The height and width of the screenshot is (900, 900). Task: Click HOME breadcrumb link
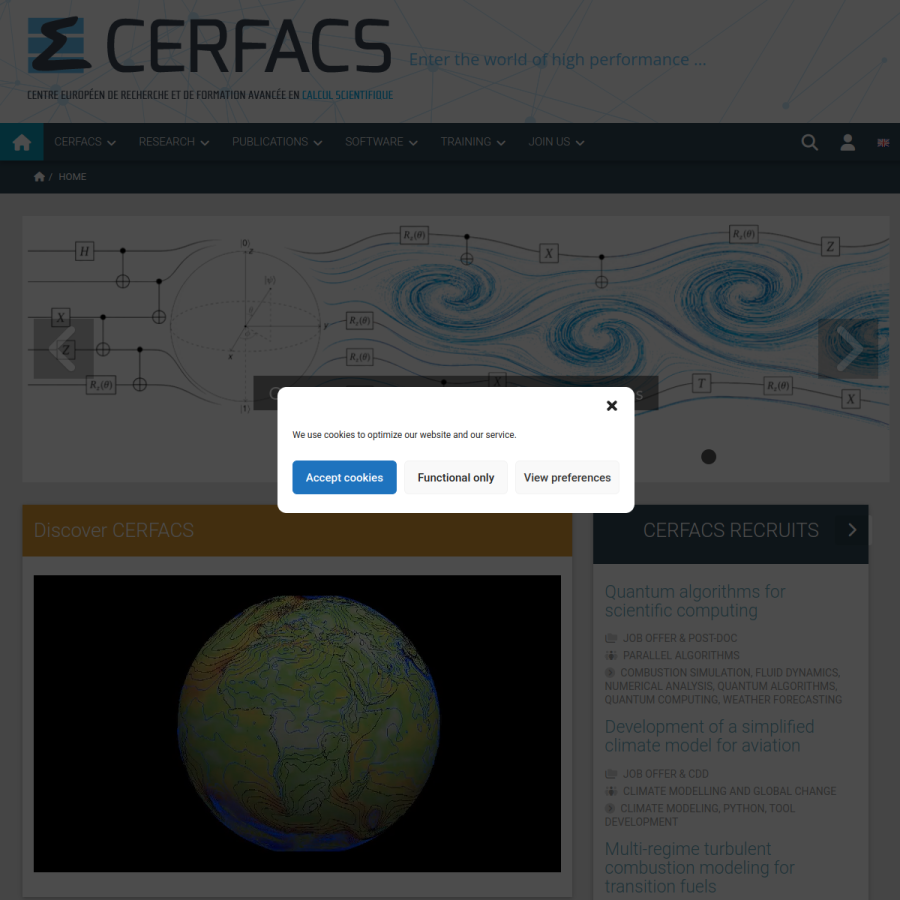tap(72, 177)
